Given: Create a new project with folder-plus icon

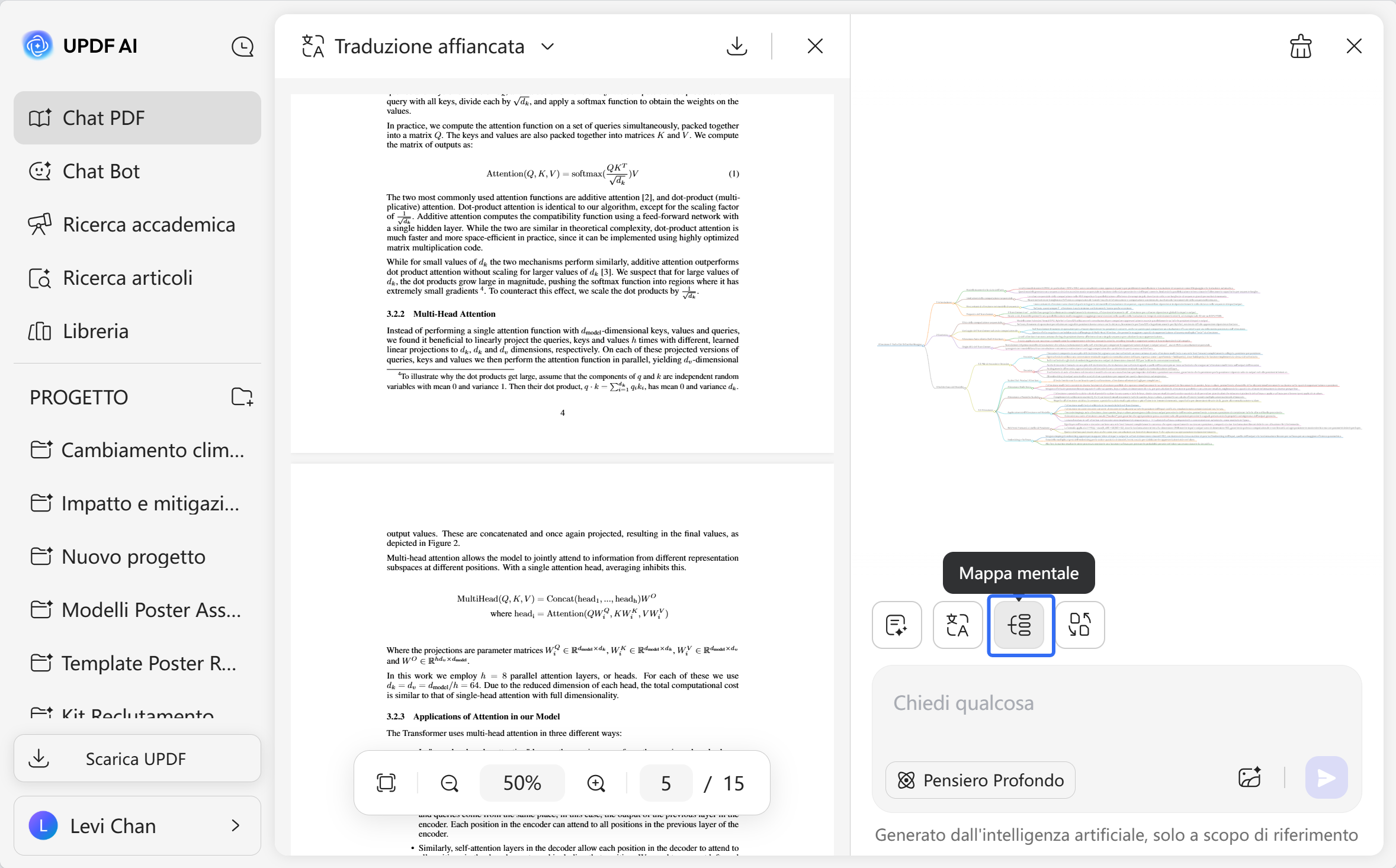Looking at the screenshot, I should (243, 397).
